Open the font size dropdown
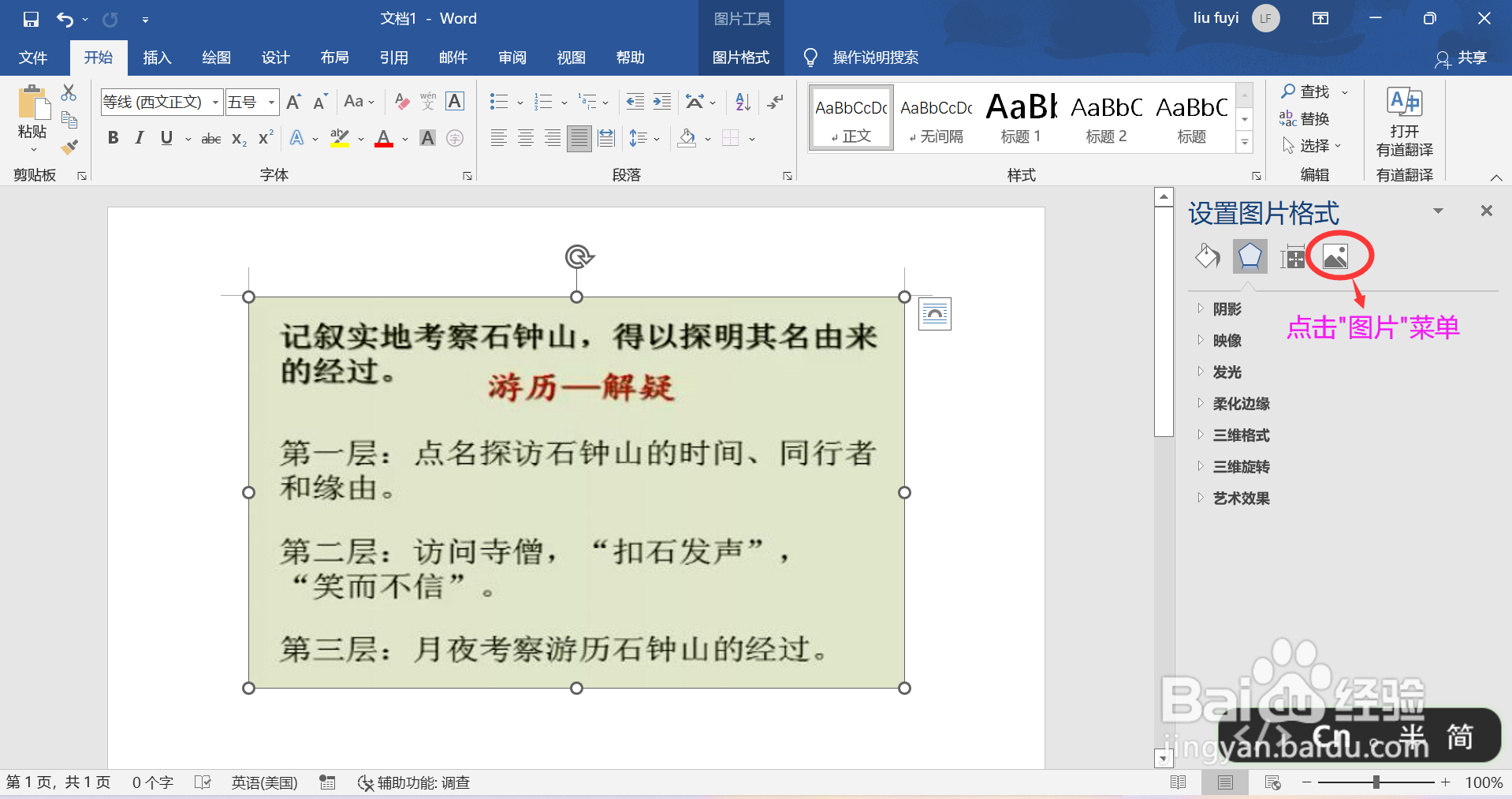This screenshot has width=1512, height=799. coord(270,102)
